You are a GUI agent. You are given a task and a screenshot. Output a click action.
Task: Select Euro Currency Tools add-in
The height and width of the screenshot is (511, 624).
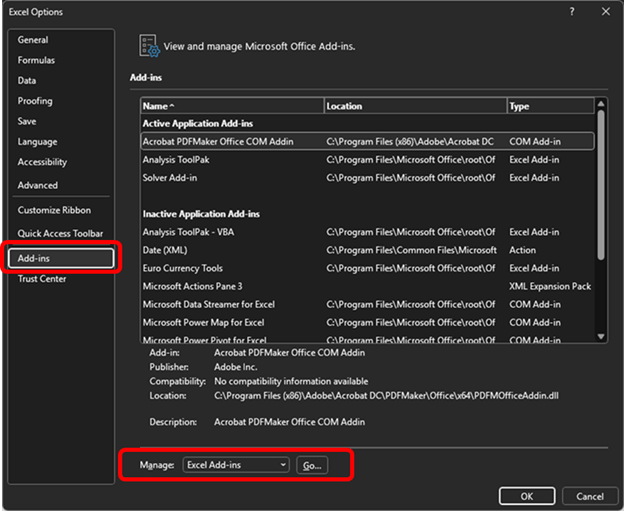(367, 268)
